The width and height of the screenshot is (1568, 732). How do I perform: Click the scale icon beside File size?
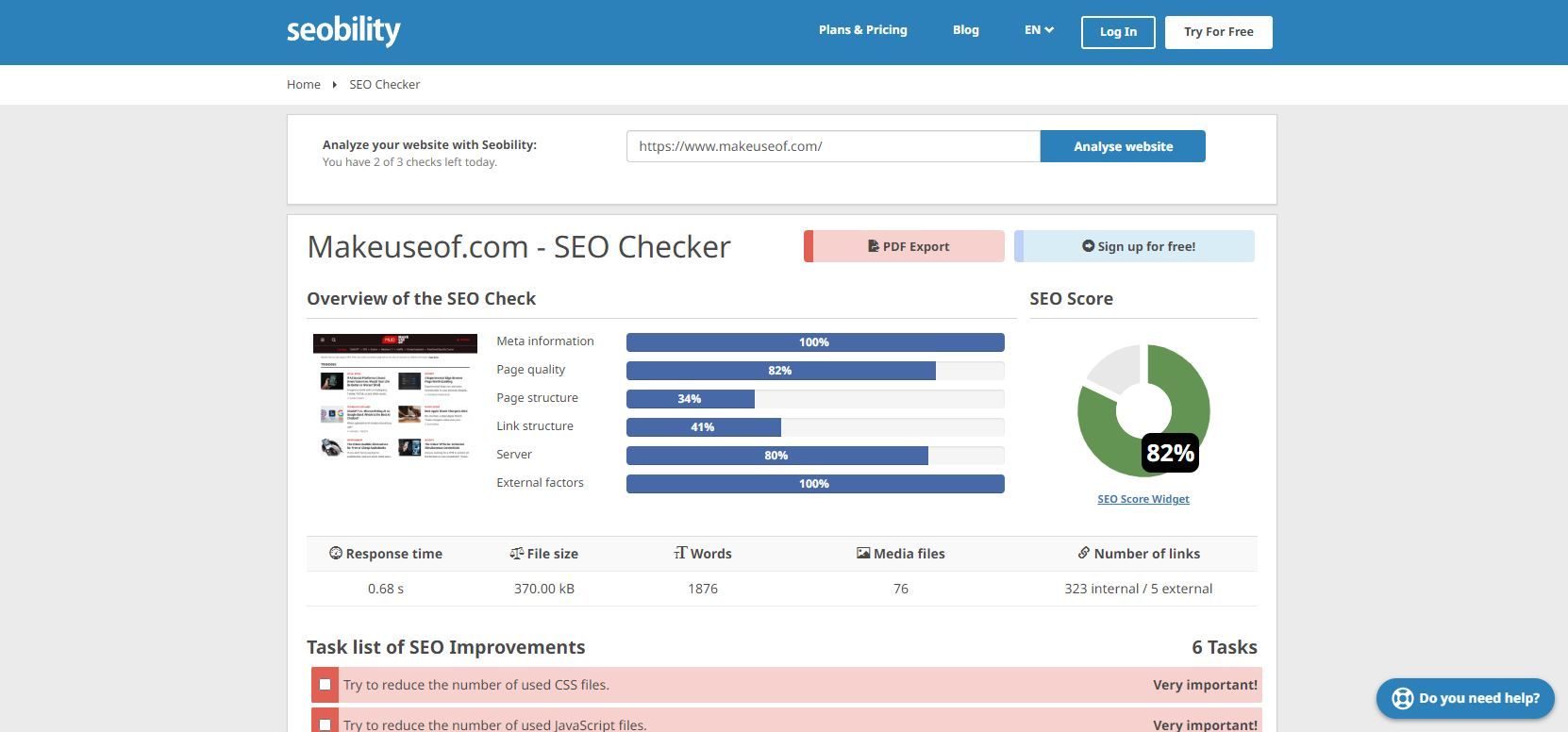[x=516, y=553]
